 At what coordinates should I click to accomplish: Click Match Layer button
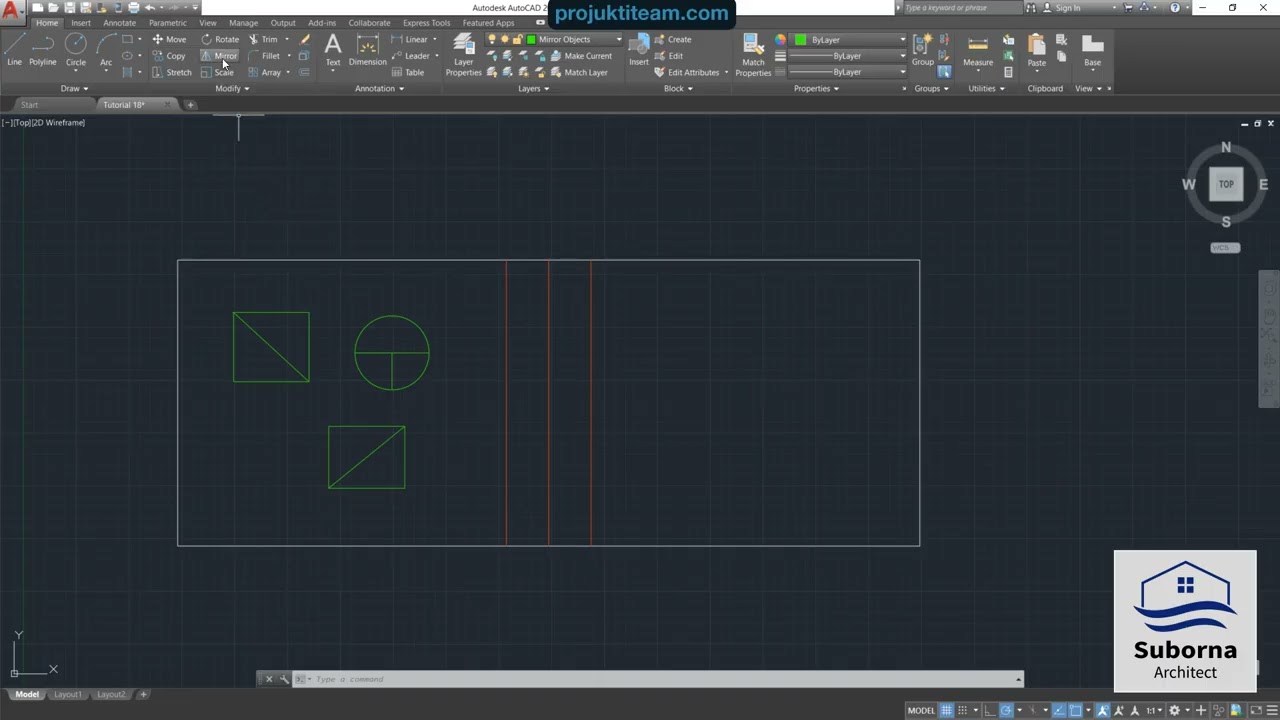tap(578, 72)
